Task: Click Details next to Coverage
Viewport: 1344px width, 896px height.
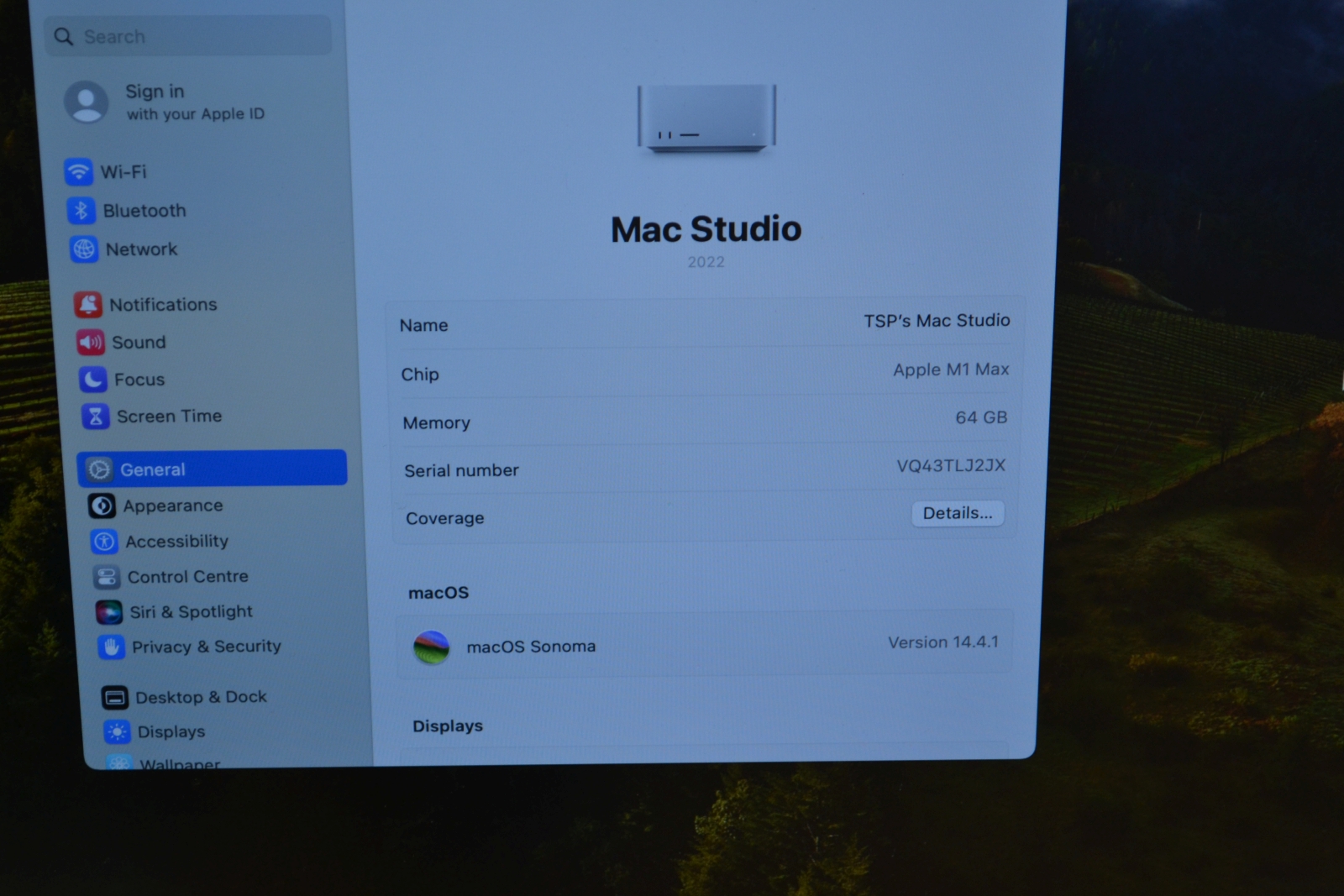Action: pyautogui.click(x=958, y=513)
